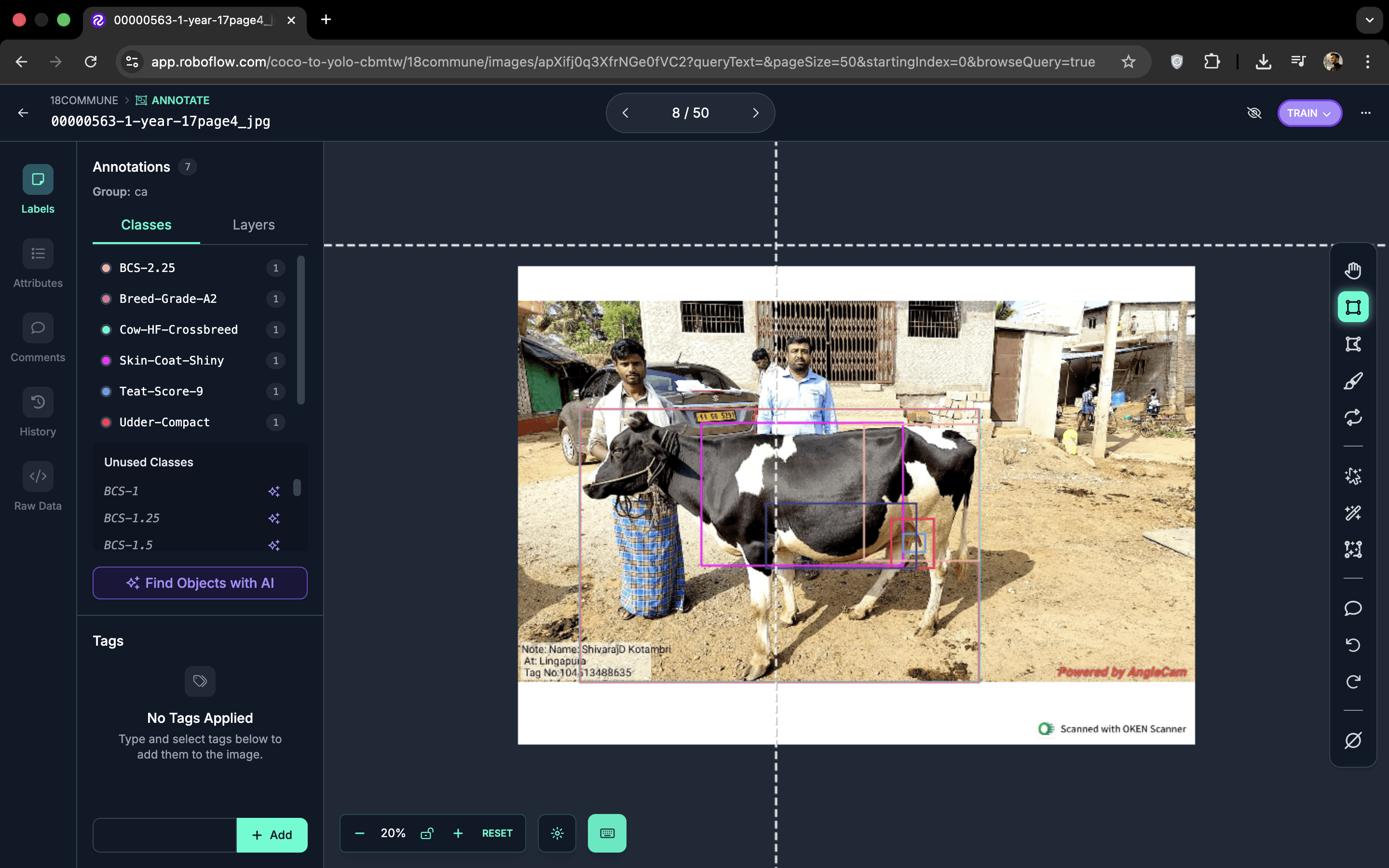Undo the last annotation change
This screenshot has width=1389, height=868.
[x=1353, y=645]
